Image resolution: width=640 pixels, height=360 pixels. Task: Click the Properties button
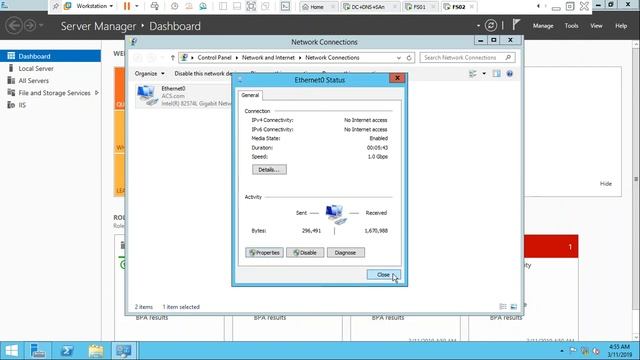click(264, 253)
